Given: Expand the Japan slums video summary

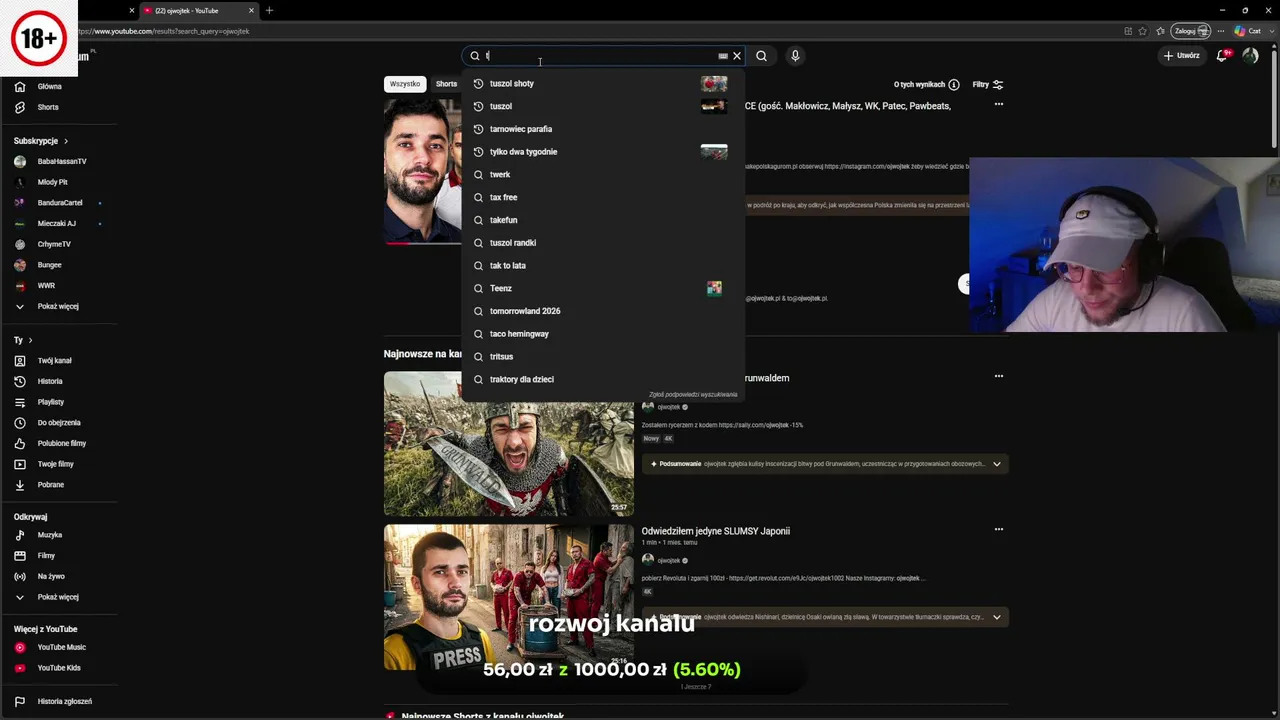Looking at the screenshot, I should coord(825,617).
